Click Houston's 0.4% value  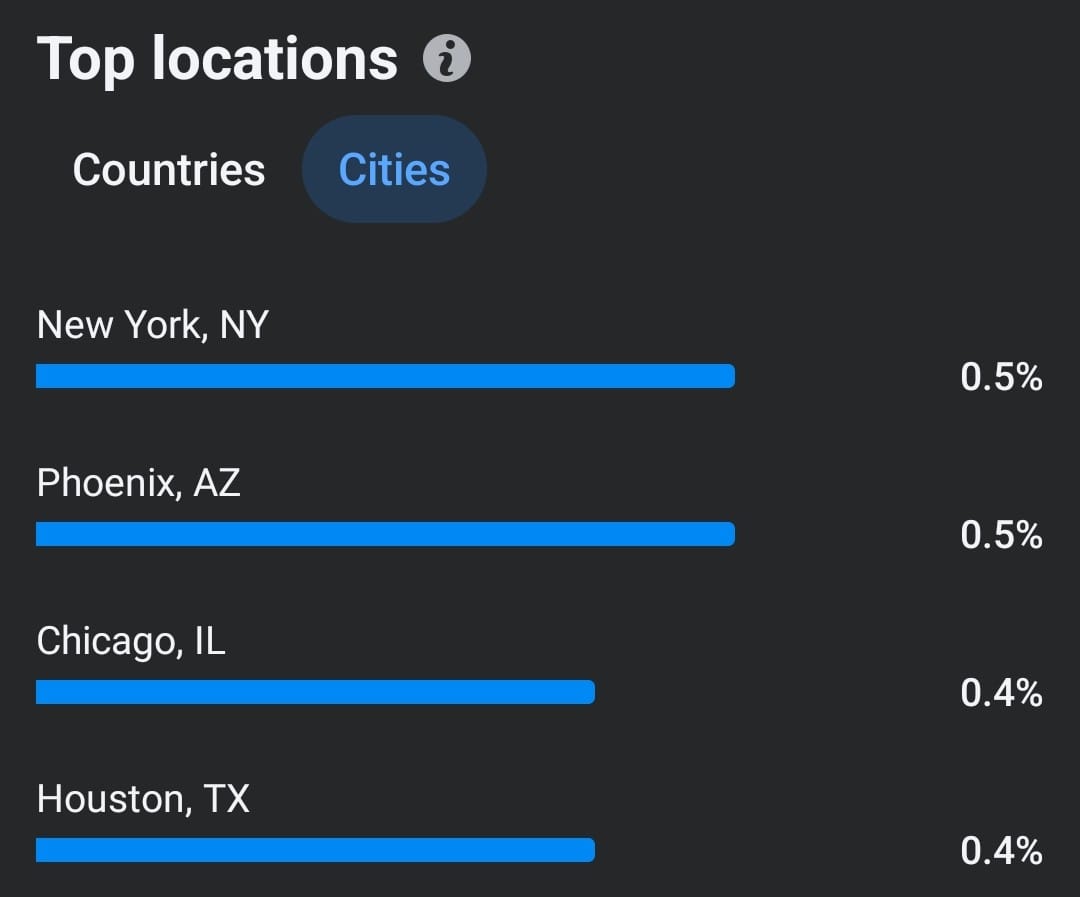[x=1001, y=851]
